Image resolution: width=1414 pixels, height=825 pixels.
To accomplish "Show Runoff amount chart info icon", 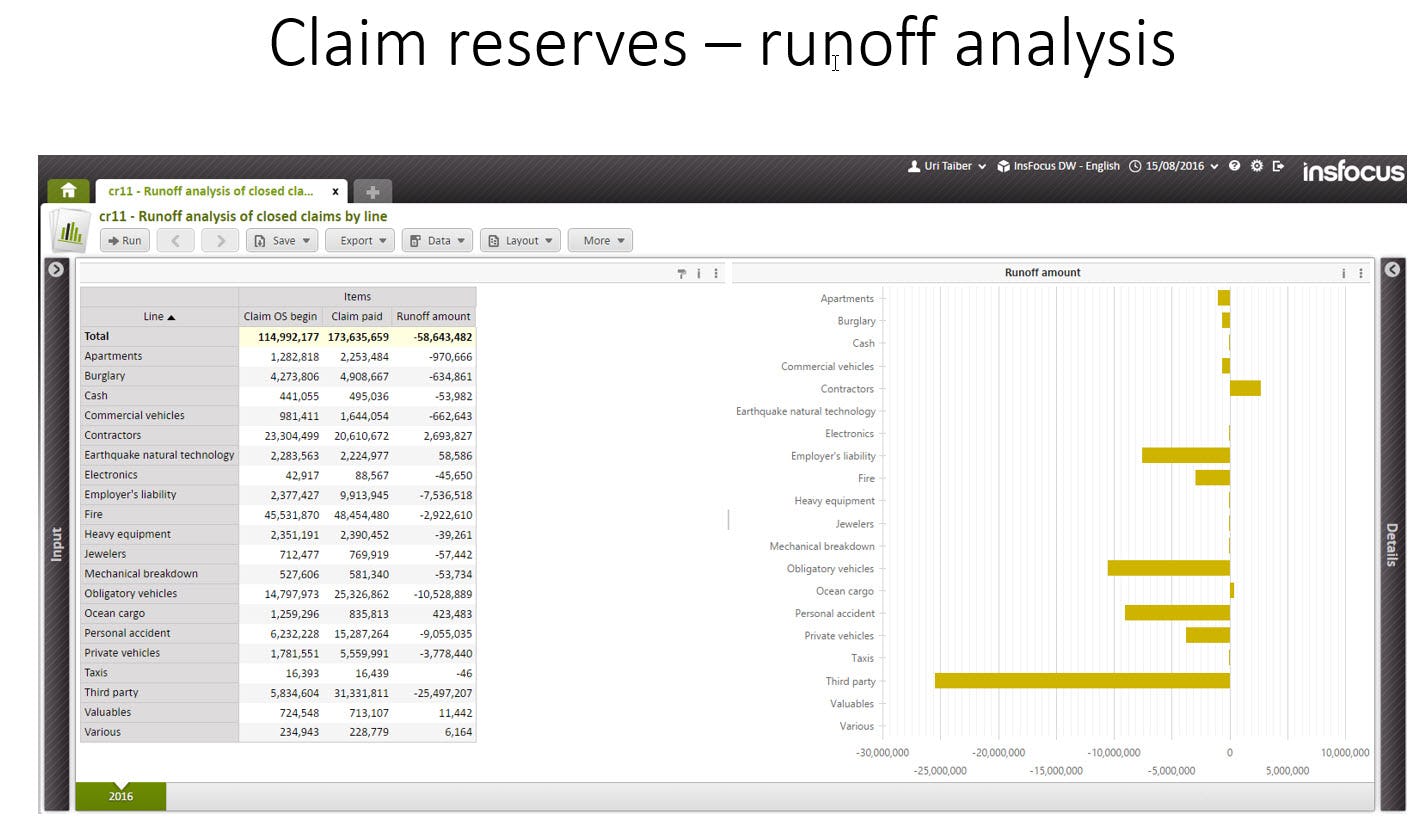I will [1343, 273].
